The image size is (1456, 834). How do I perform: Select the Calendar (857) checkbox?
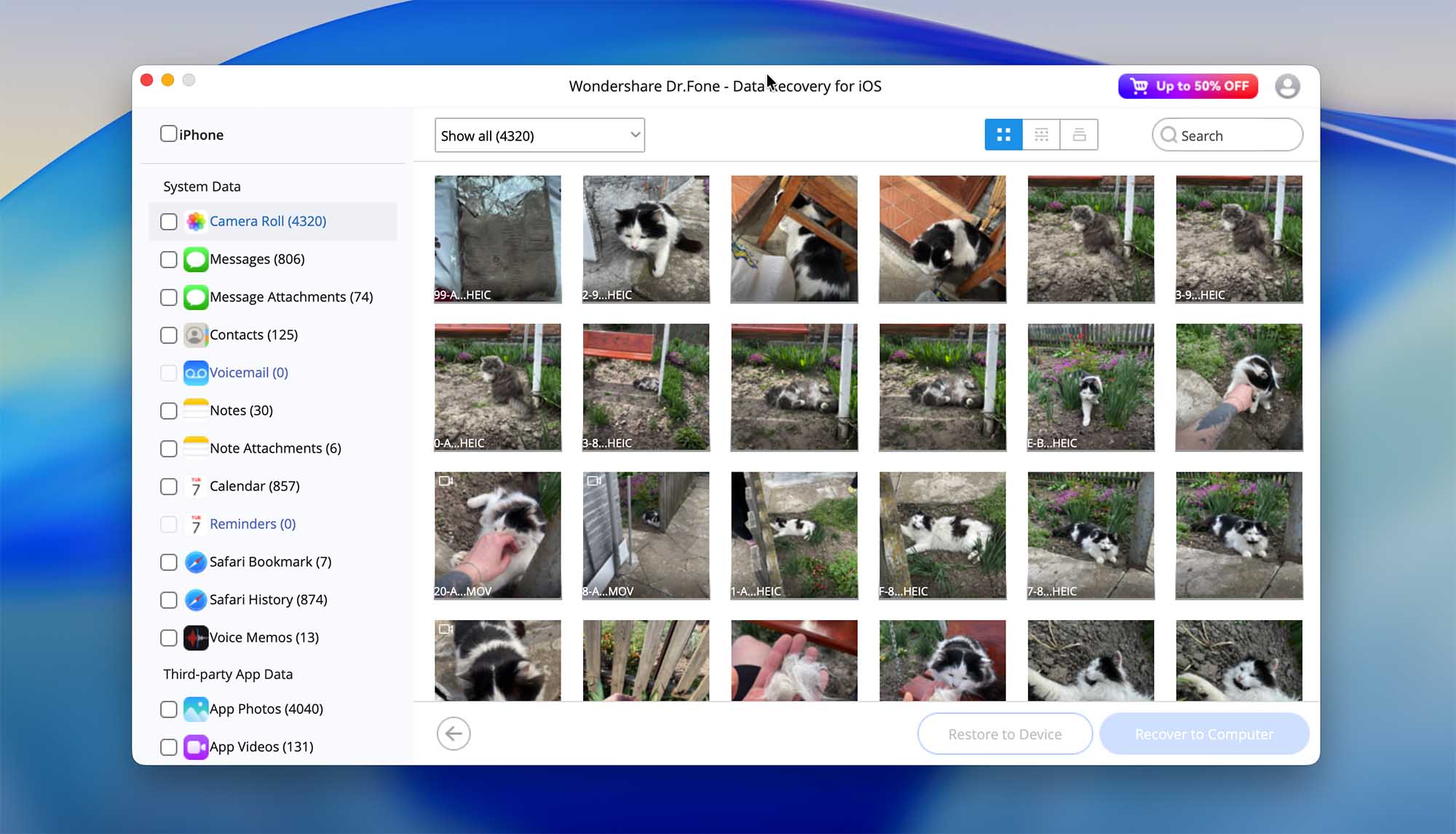(168, 487)
